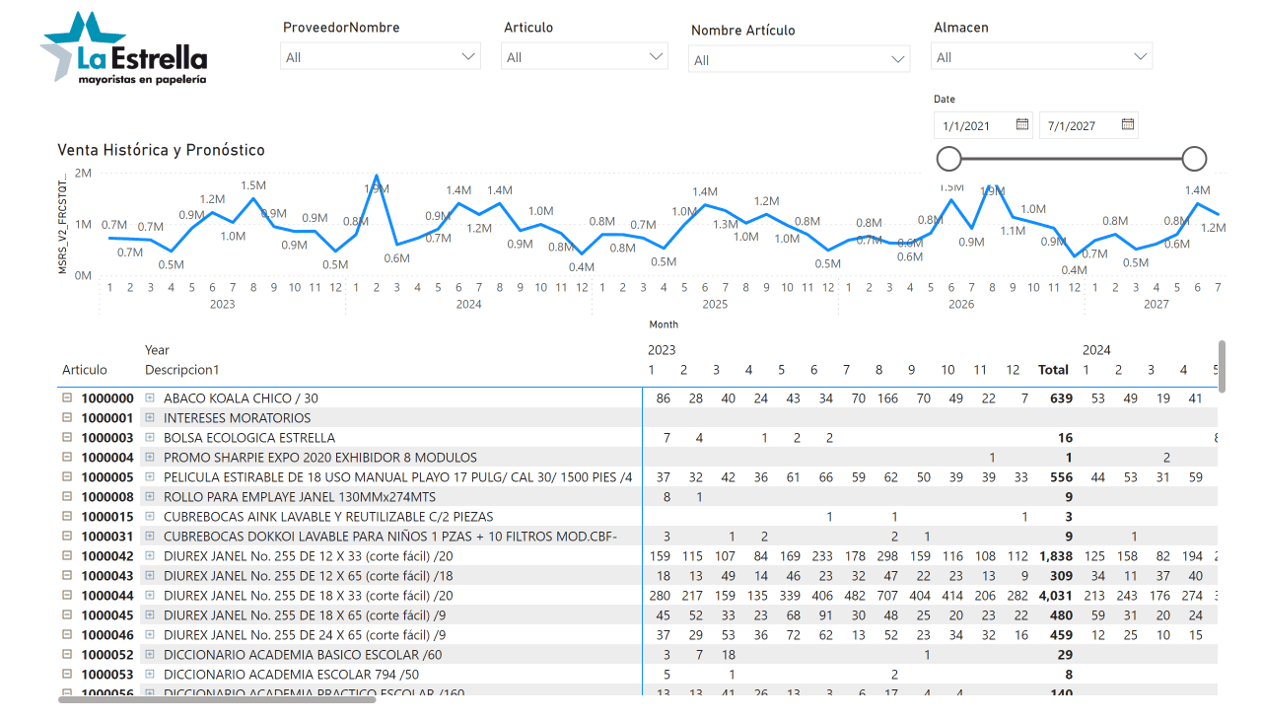Image resolution: width=1262 pixels, height=720 pixels.
Task: Expand BOLSA ECOLOGICA ESTRELLA description
Action: click(x=150, y=437)
